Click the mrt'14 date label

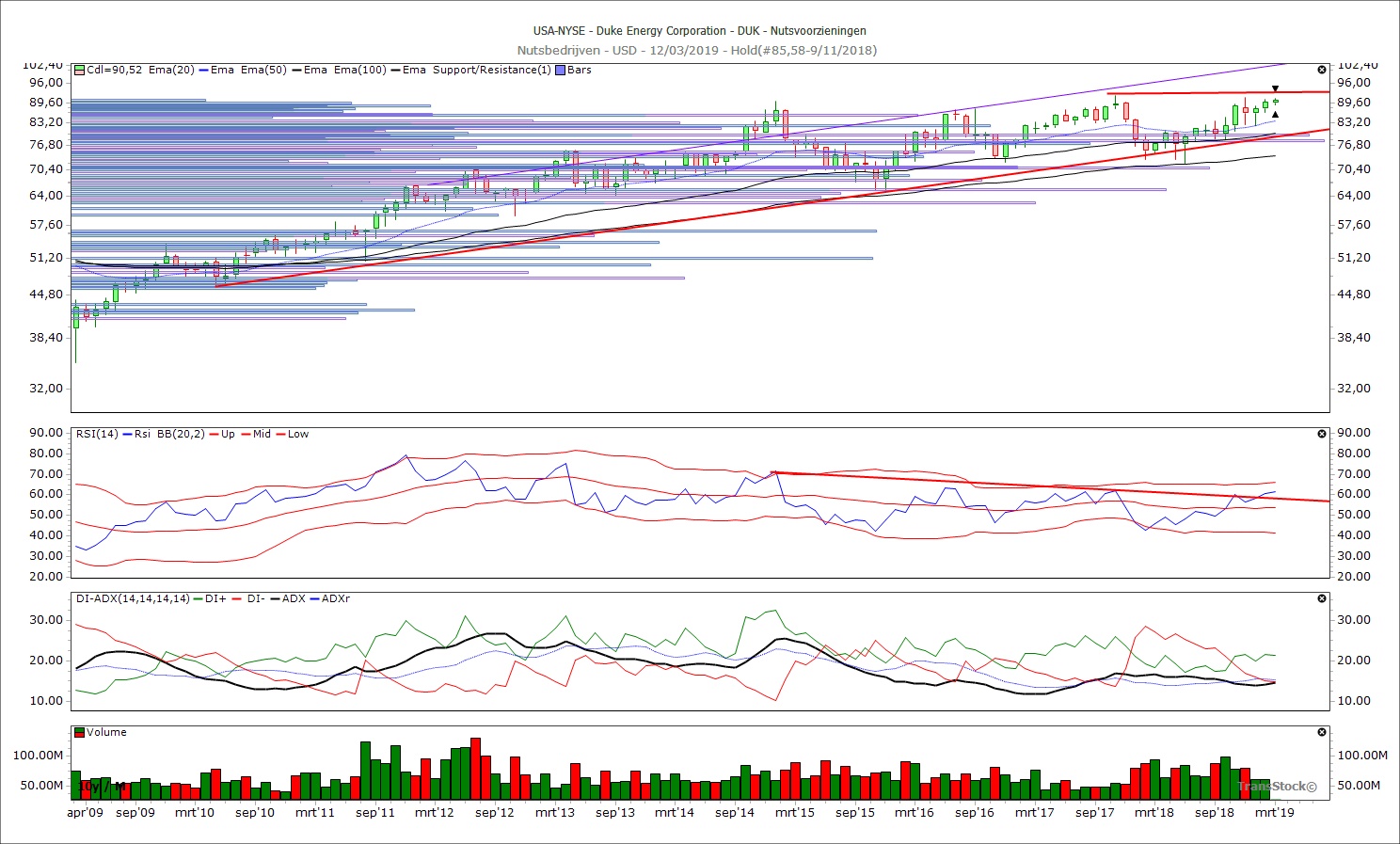(675, 812)
